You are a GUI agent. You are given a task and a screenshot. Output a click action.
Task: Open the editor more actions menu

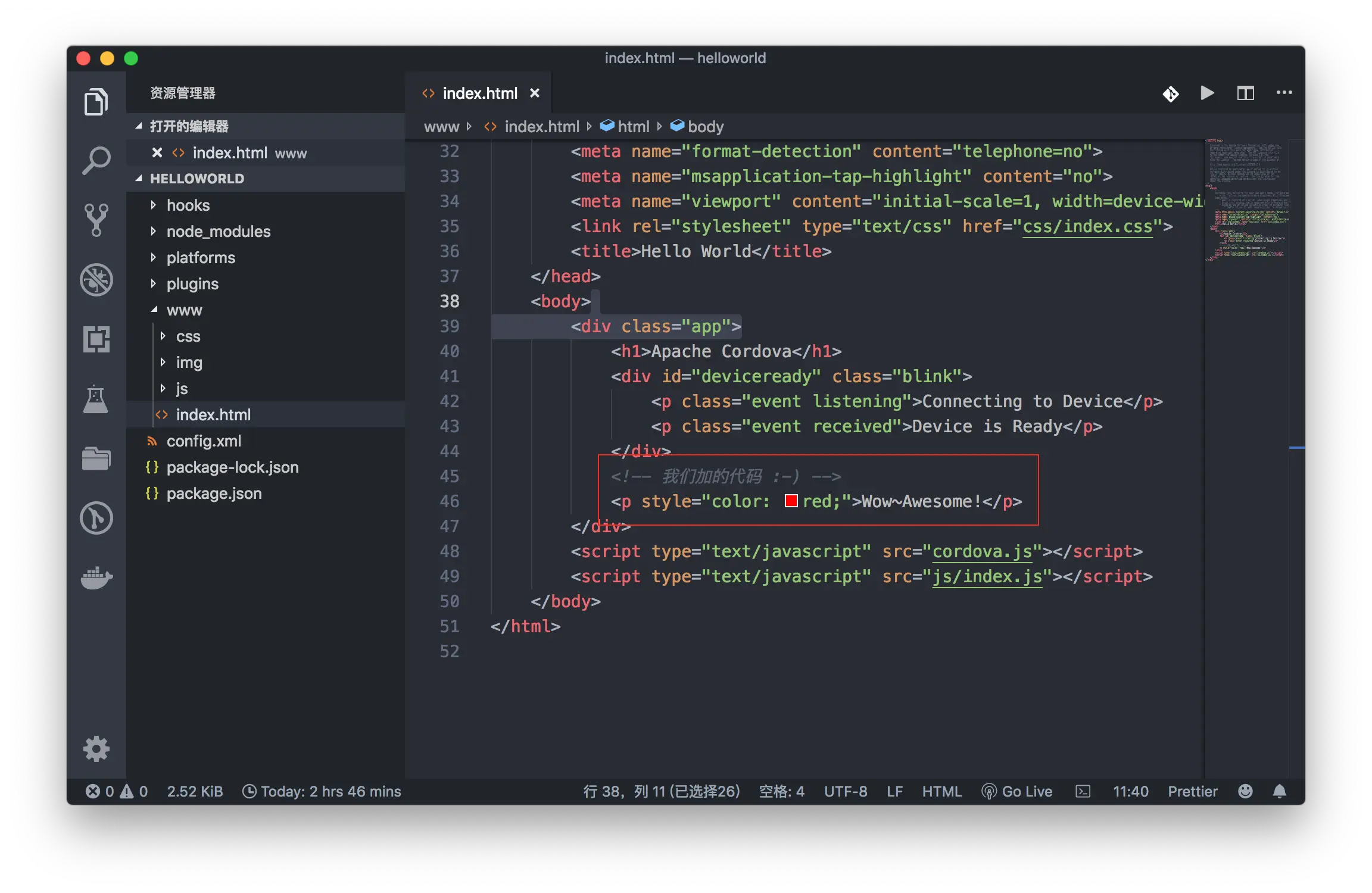[1284, 93]
